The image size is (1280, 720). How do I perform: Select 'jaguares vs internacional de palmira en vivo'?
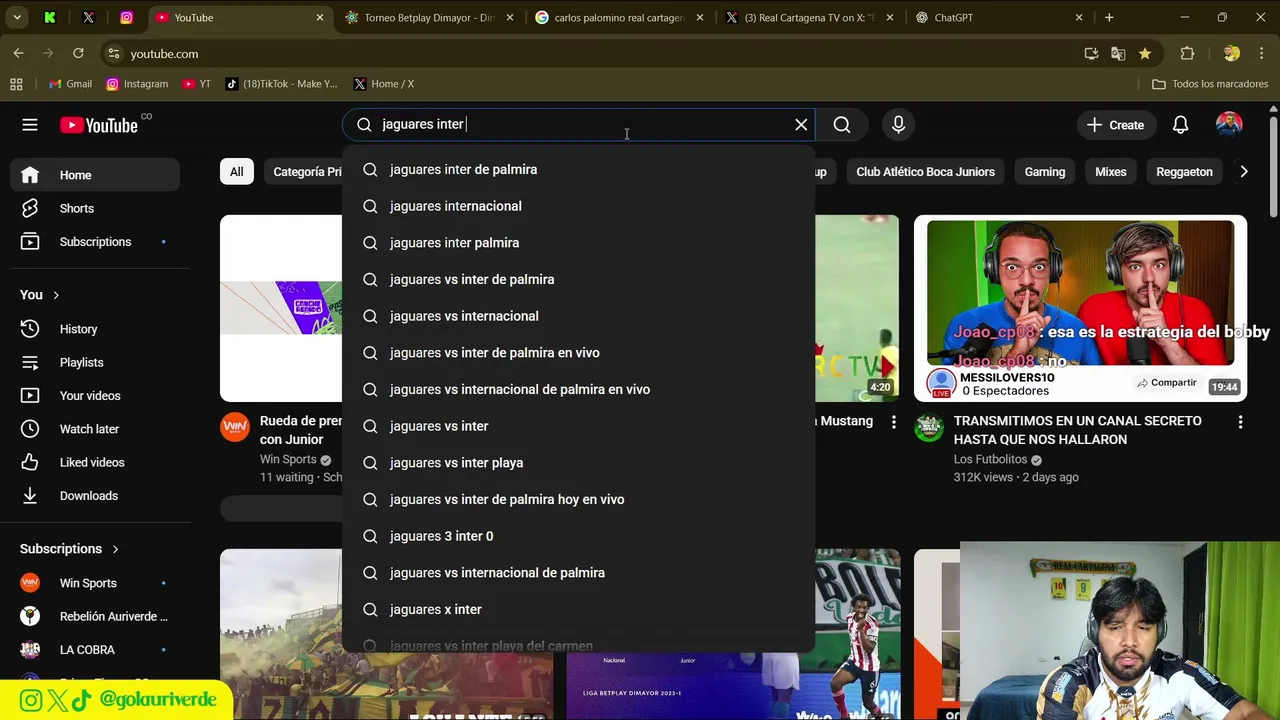pyautogui.click(x=578, y=389)
